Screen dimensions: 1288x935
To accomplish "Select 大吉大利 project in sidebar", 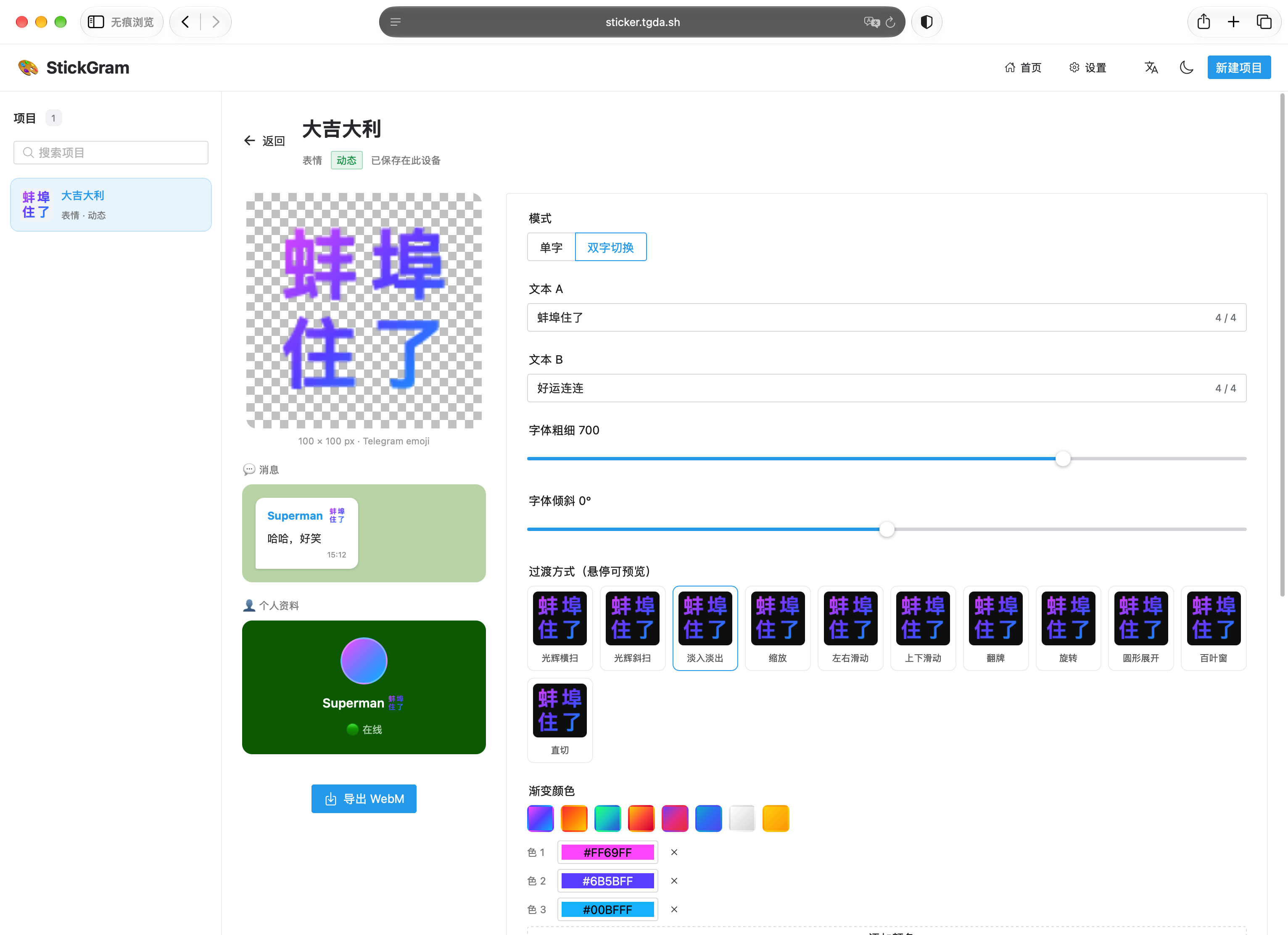I will [x=111, y=204].
